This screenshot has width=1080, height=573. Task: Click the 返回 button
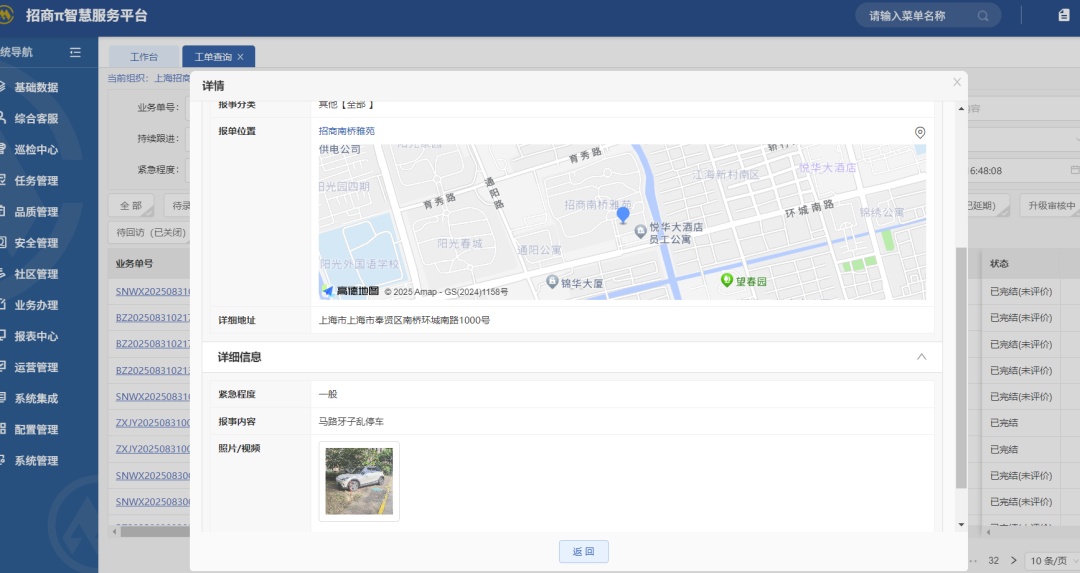click(x=583, y=551)
